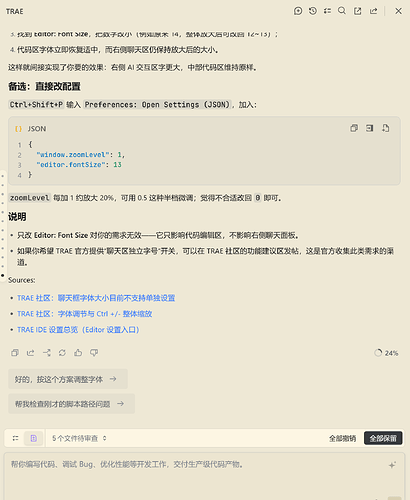Click Preferences: Open Settings (JSON) inline code

(157, 105)
